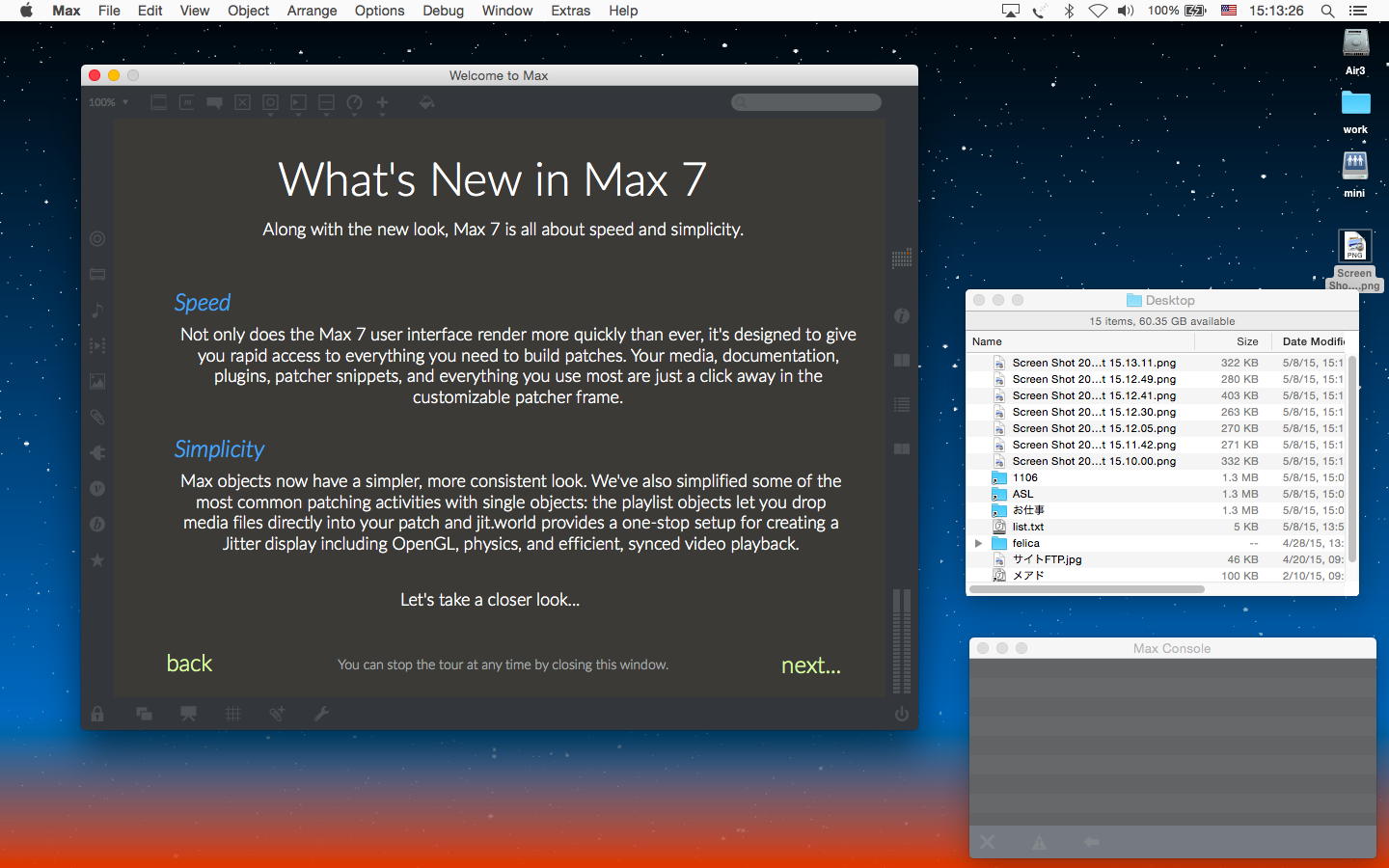Click the comment box icon in top toolbar
The image size is (1389, 868).
pyautogui.click(x=214, y=102)
